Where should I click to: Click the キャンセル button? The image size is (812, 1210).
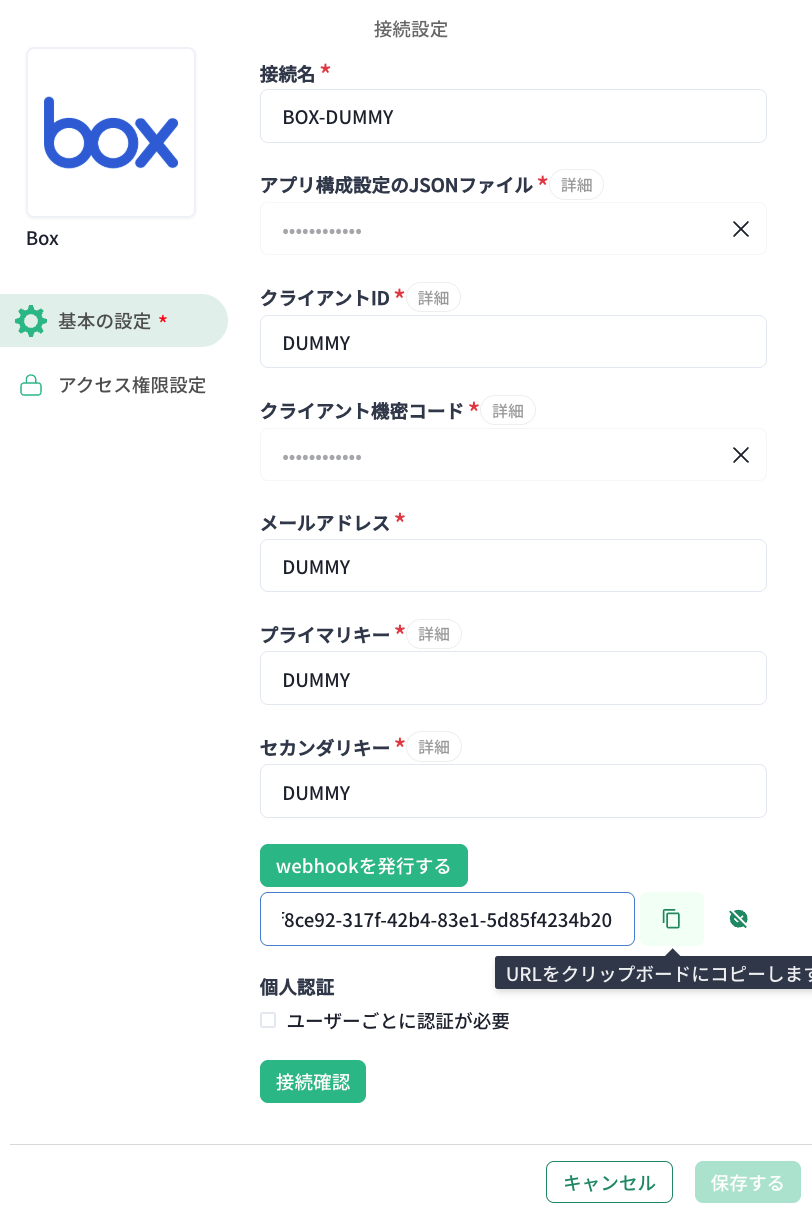[609, 1182]
